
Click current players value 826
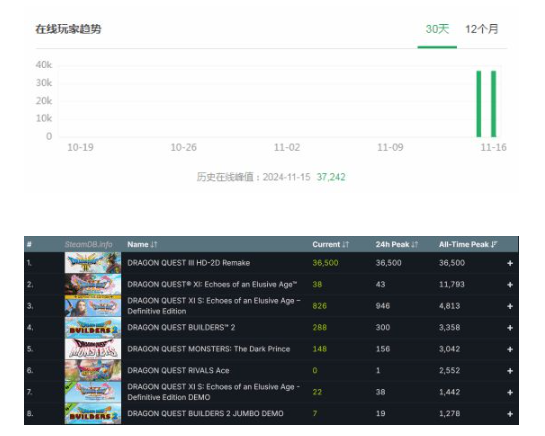click(x=320, y=306)
